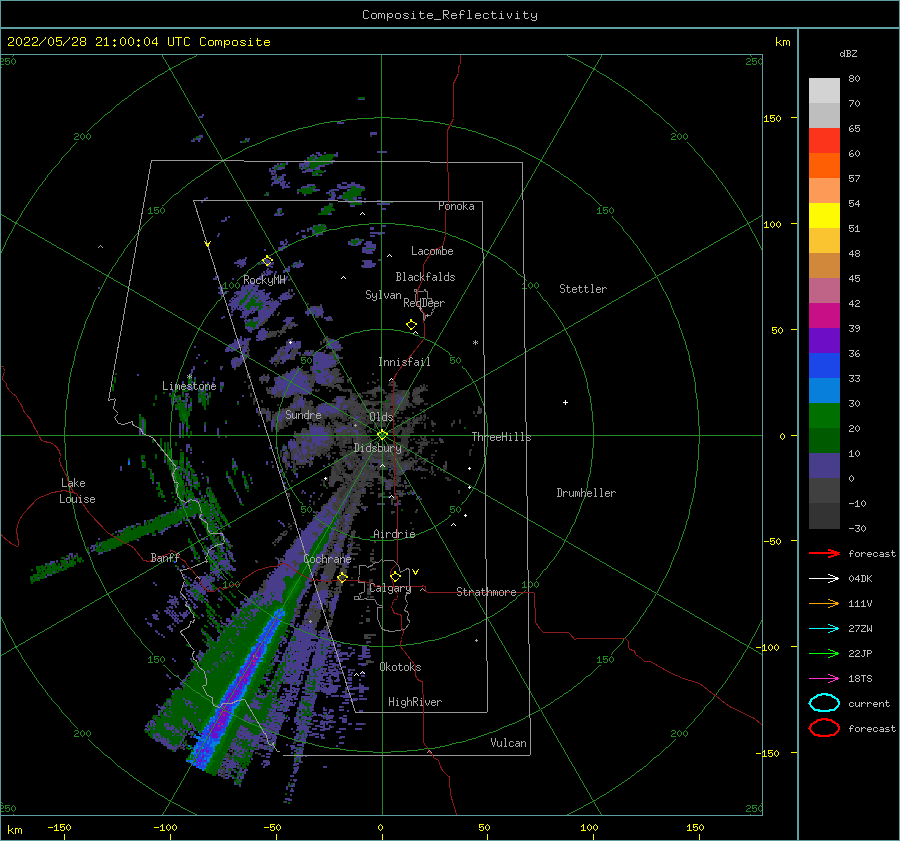The width and height of the screenshot is (900, 841).
Task: Click the lightest grey swatch below 80
Action: (824, 91)
